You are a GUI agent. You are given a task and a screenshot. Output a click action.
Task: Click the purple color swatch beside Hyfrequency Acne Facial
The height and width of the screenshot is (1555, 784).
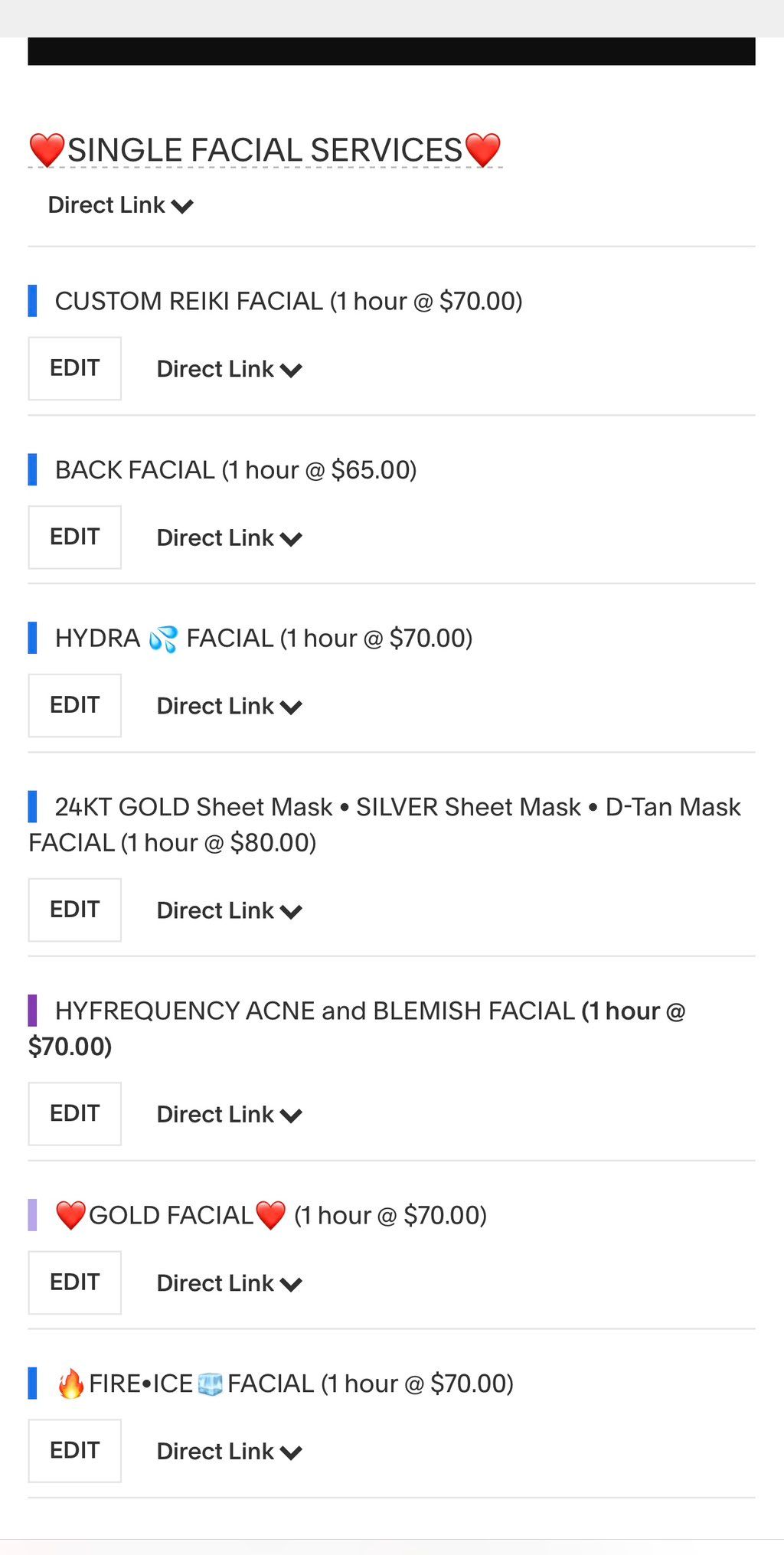[x=32, y=1011]
